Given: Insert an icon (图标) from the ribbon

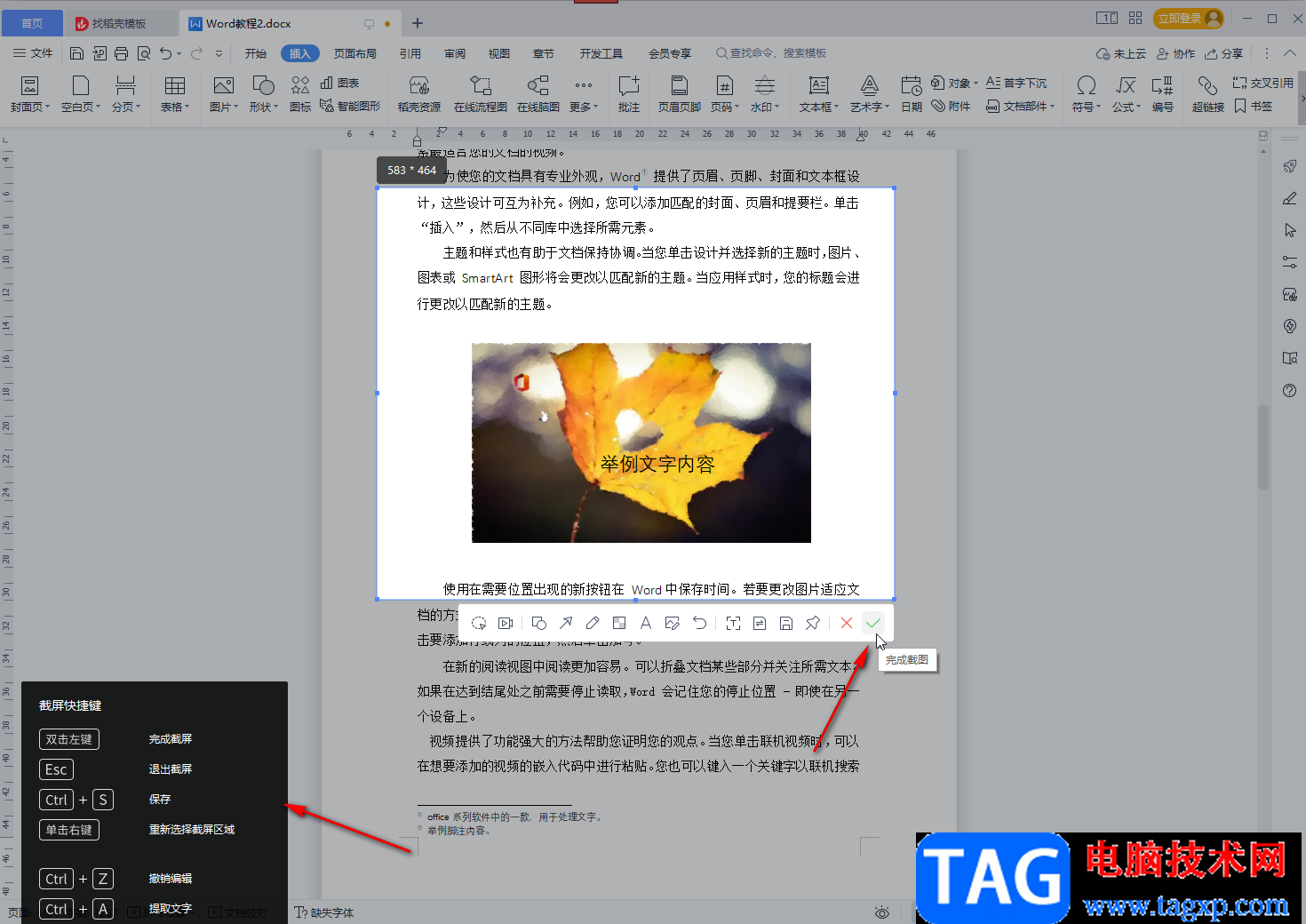Looking at the screenshot, I should point(300,93).
